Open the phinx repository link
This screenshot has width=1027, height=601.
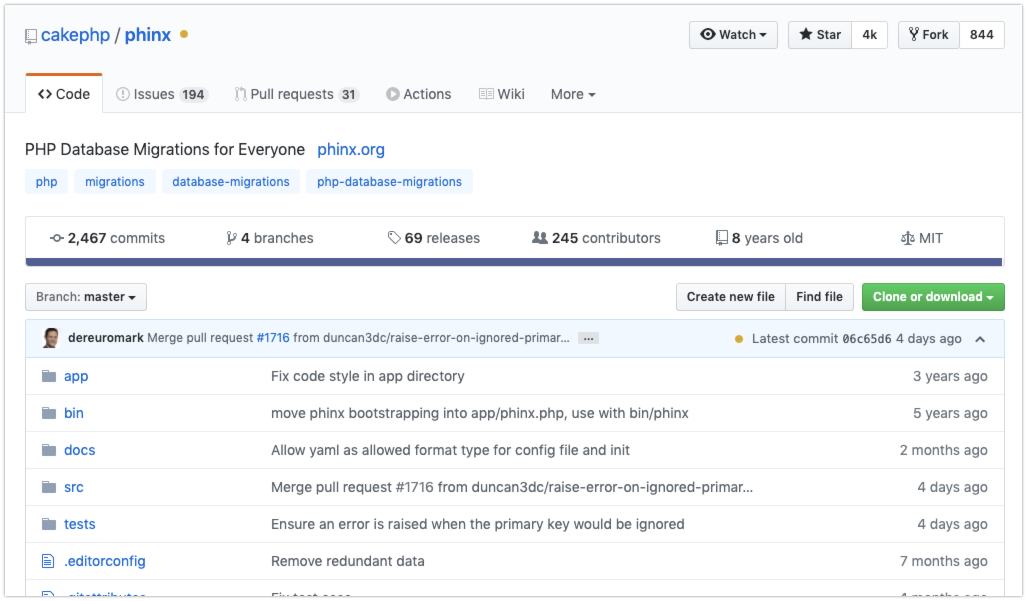(148, 35)
